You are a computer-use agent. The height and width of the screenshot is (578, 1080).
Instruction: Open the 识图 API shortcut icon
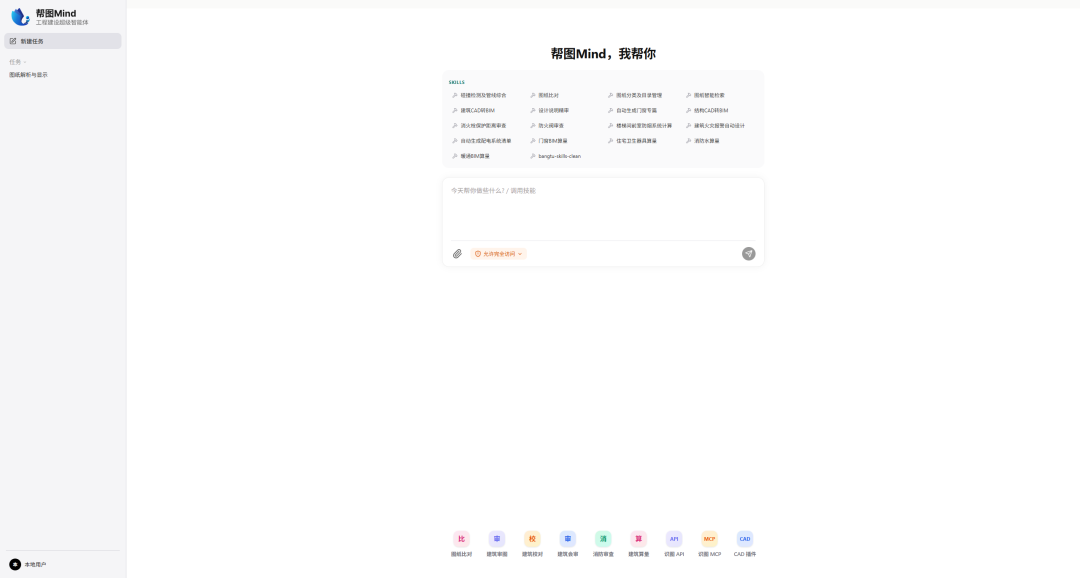pyautogui.click(x=674, y=539)
